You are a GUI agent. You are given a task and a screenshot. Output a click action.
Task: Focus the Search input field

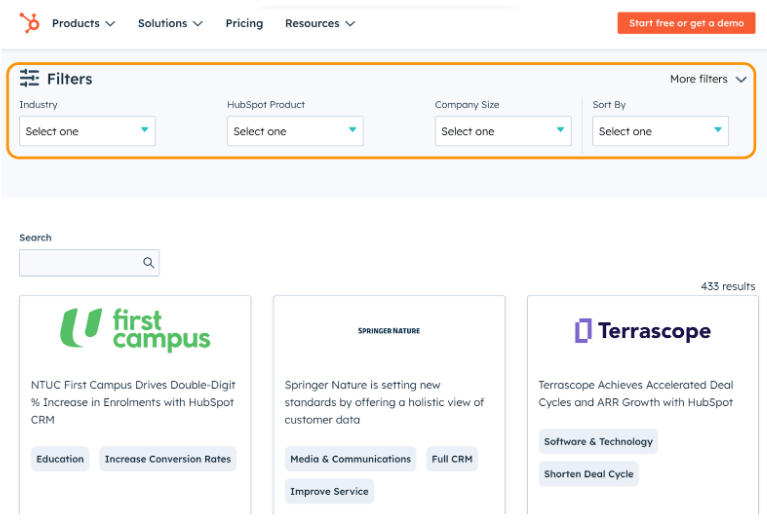[x=80, y=263]
